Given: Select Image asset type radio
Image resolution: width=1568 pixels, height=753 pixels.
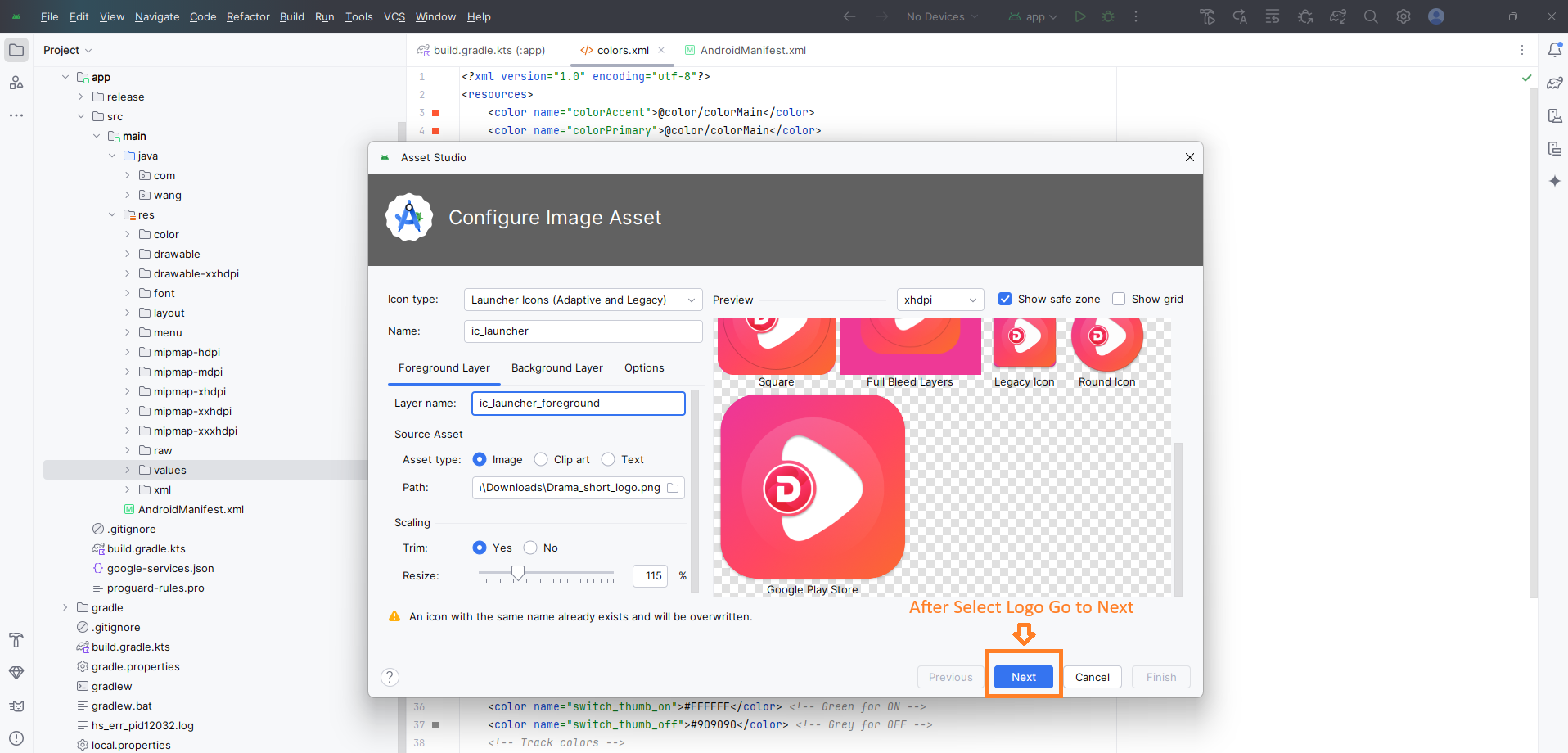Looking at the screenshot, I should pos(480,459).
